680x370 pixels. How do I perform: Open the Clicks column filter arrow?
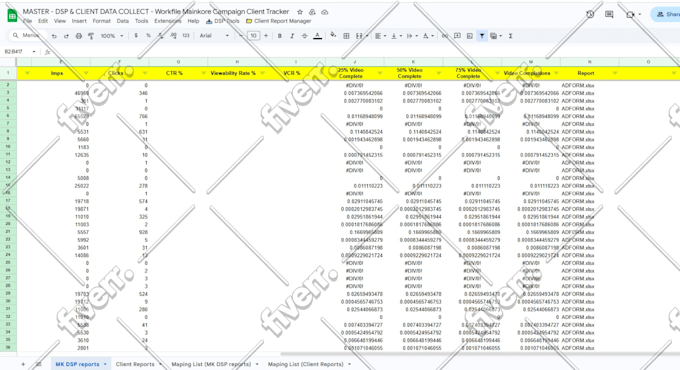coord(144,73)
